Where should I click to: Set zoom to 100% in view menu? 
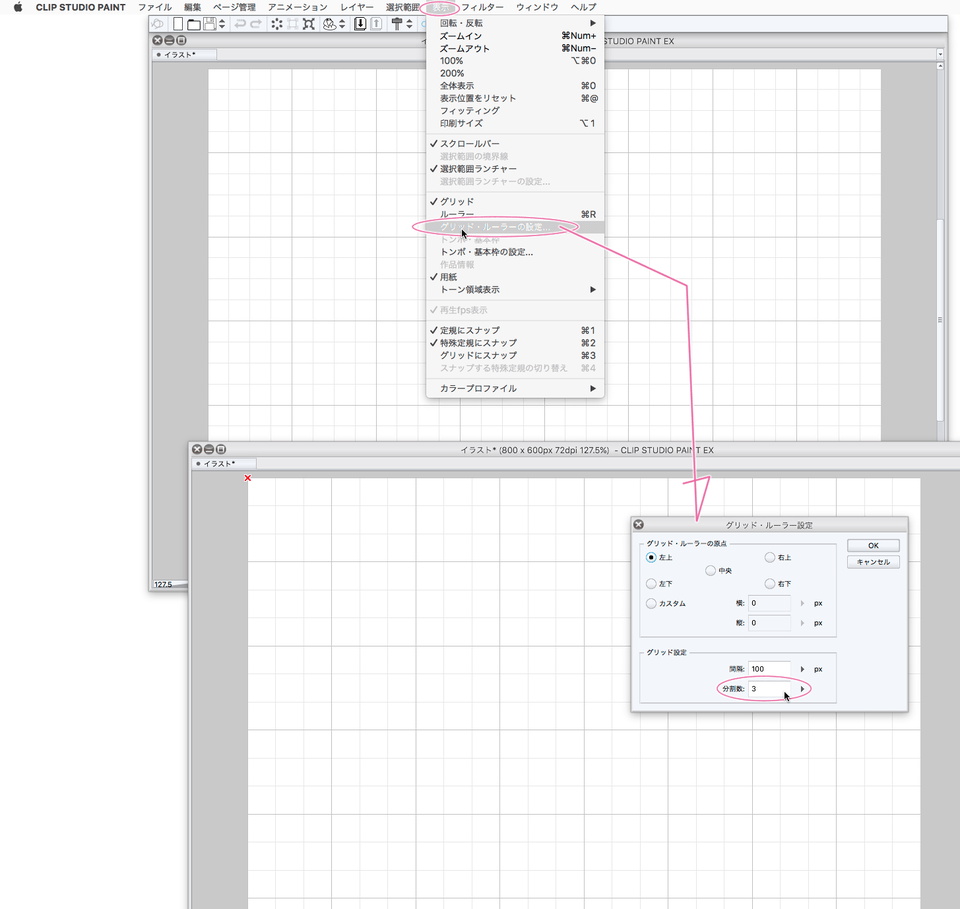[x=515, y=61]
